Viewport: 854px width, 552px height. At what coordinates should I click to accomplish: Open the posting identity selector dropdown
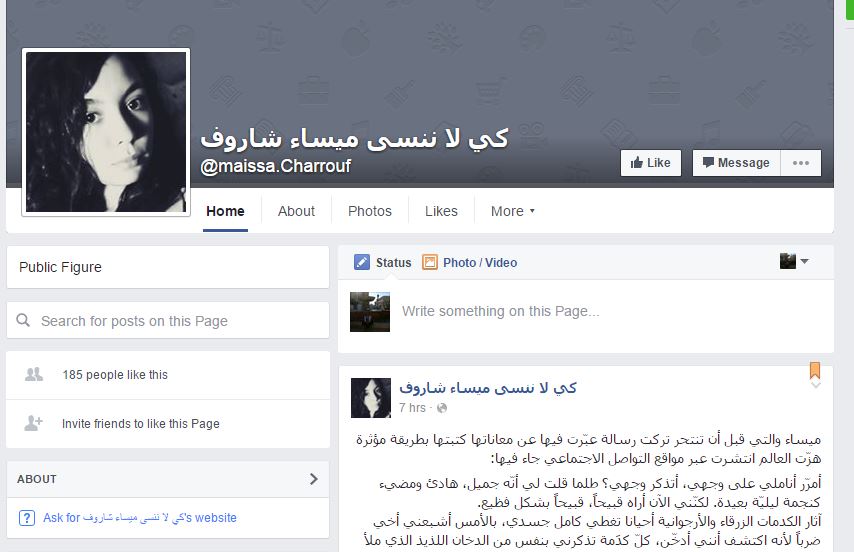[794, 261]
